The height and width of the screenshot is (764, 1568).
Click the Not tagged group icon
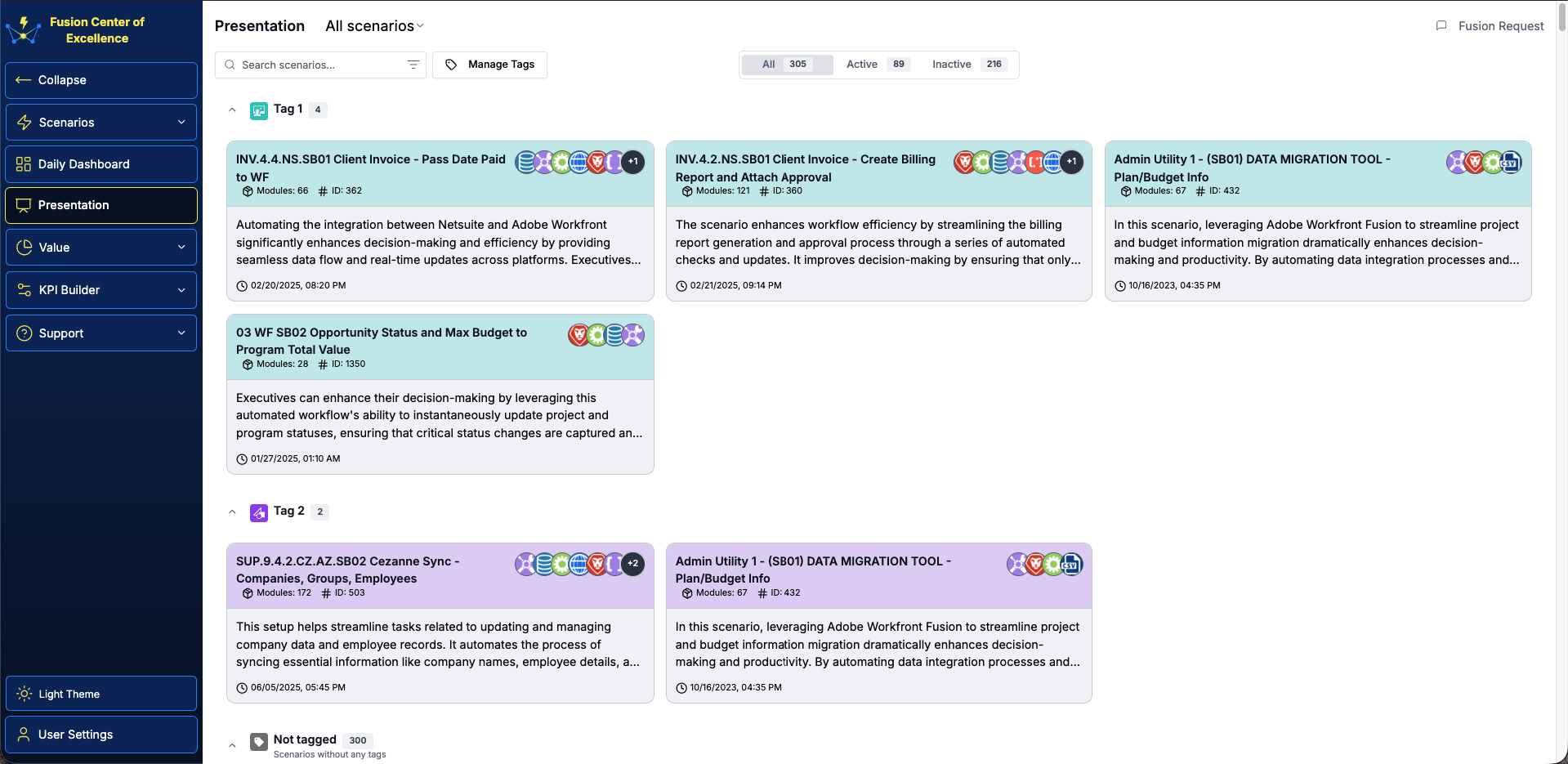click(259, 741)
